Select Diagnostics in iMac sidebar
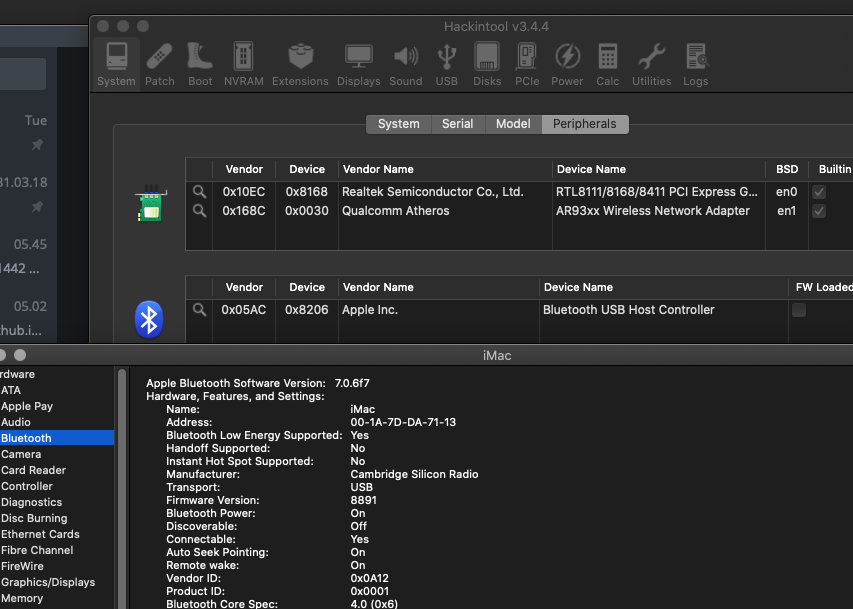This screenshot has height=609, width=853. pos(57,502)
